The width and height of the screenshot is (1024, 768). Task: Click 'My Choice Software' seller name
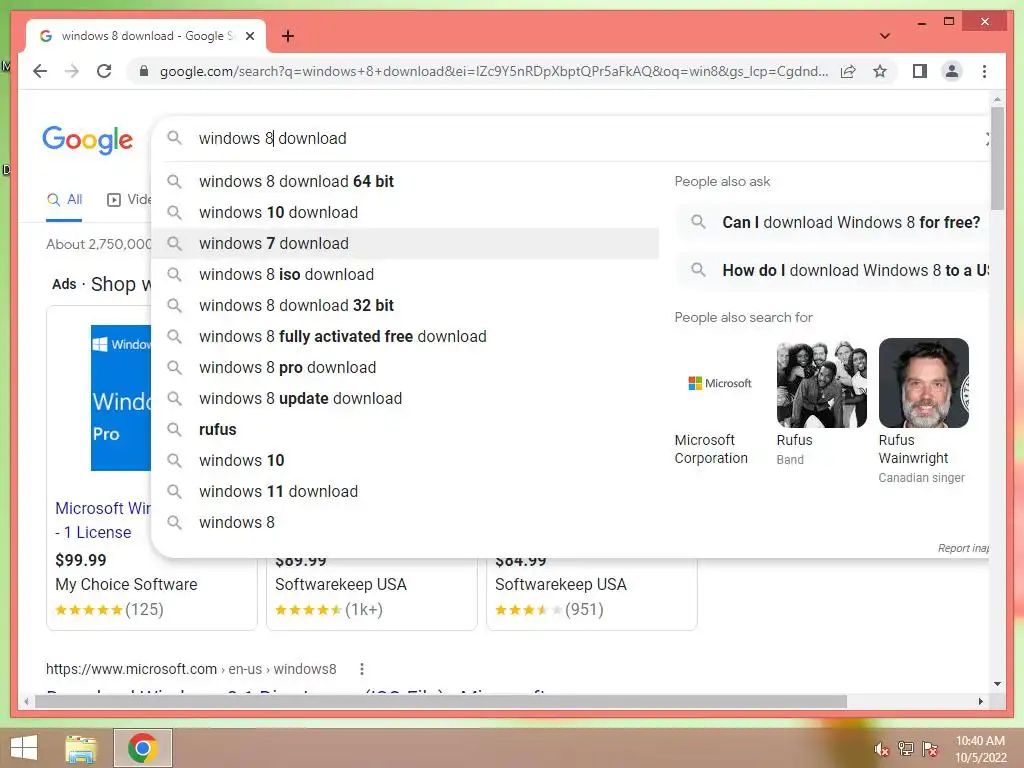pos(126,584)
